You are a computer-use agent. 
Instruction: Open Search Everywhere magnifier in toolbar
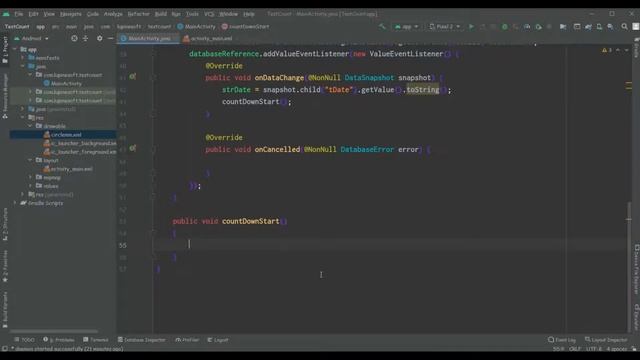point(624,27)
